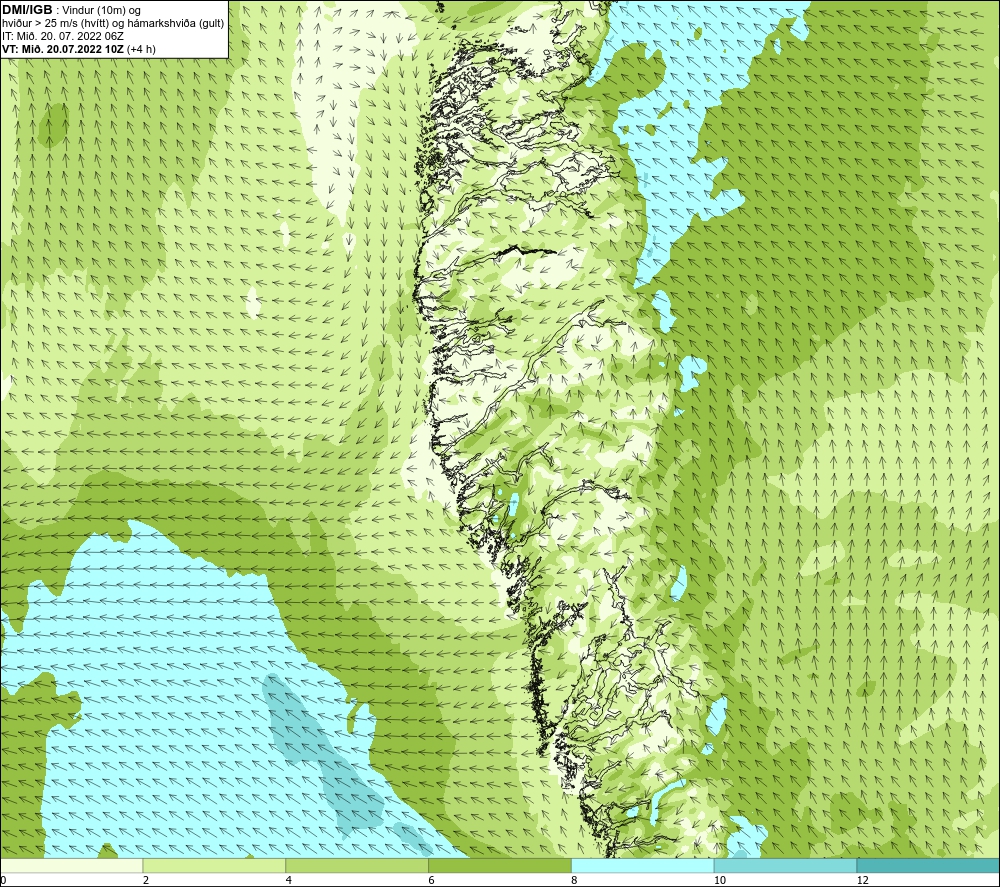Click the scale label '0'
Viewport: 1000px width, 887px height.
tap(3, 881)
